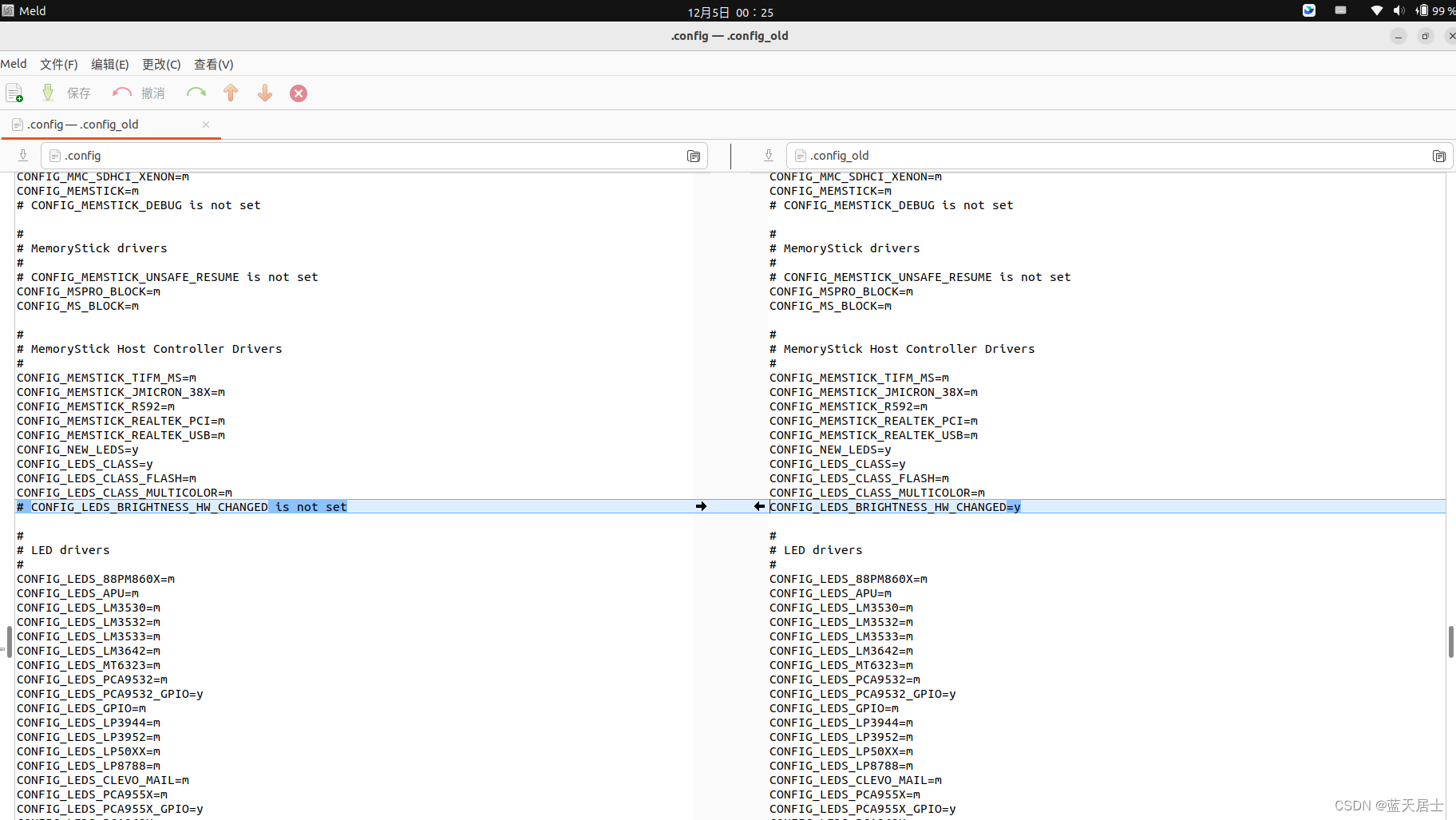
Task: Click the Meld app indicator in top bar
Action: [24, 10]
